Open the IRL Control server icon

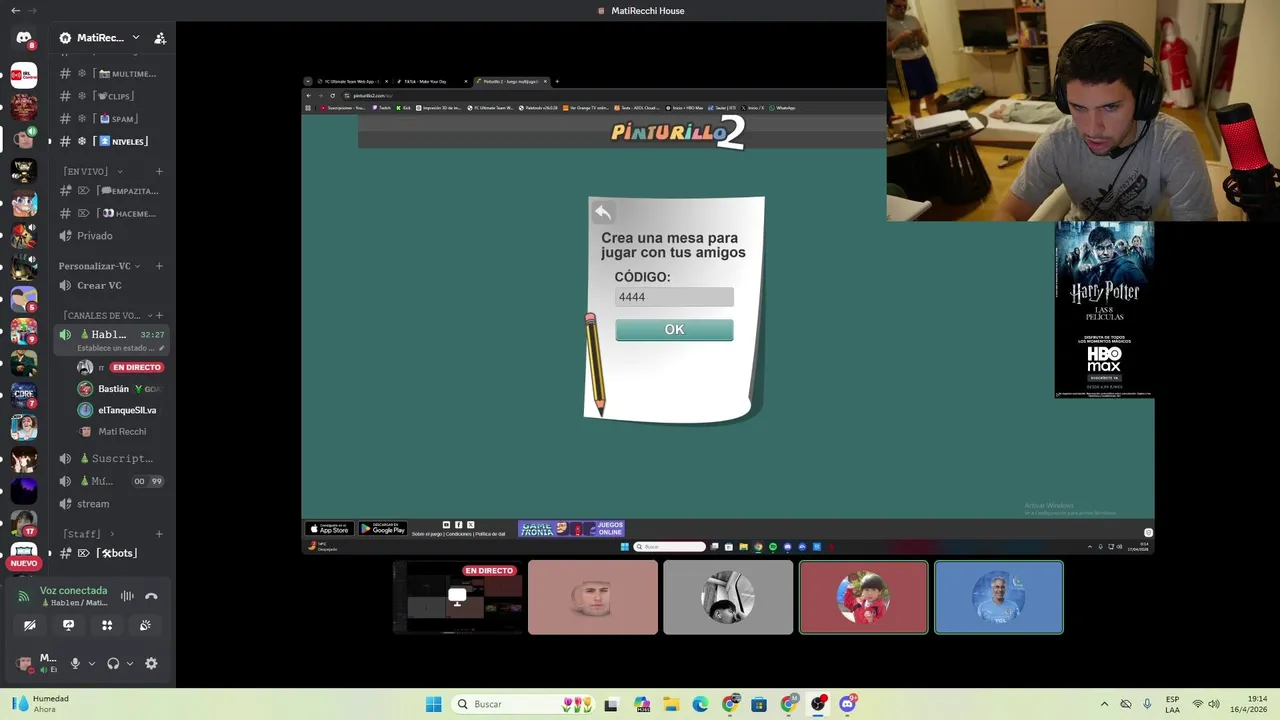coord(24,75)
